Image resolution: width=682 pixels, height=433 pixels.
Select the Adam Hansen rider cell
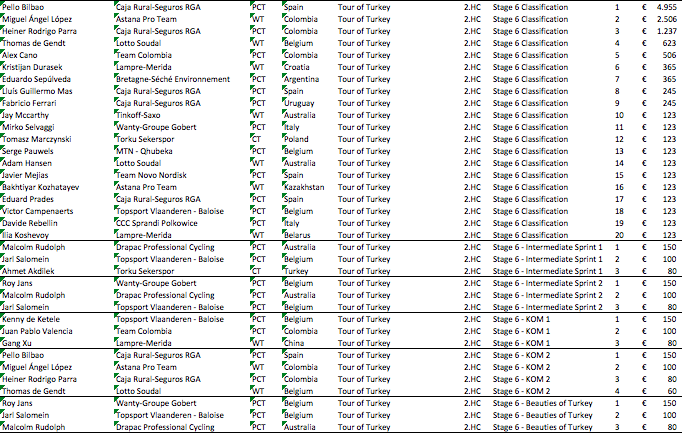click(x=27, y=163)
